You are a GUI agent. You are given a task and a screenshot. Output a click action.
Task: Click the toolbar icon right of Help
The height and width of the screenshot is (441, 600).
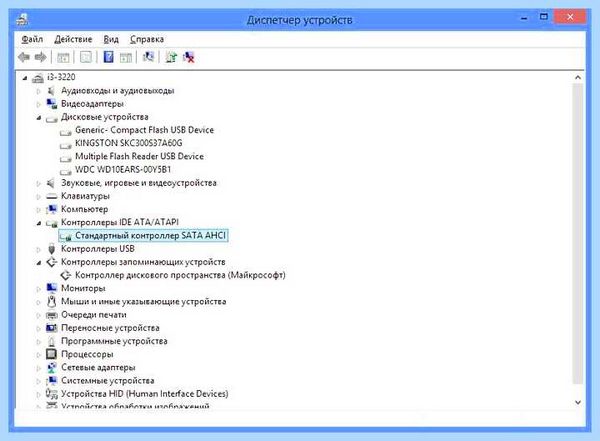pyautogui.click(x=126, y=57)
